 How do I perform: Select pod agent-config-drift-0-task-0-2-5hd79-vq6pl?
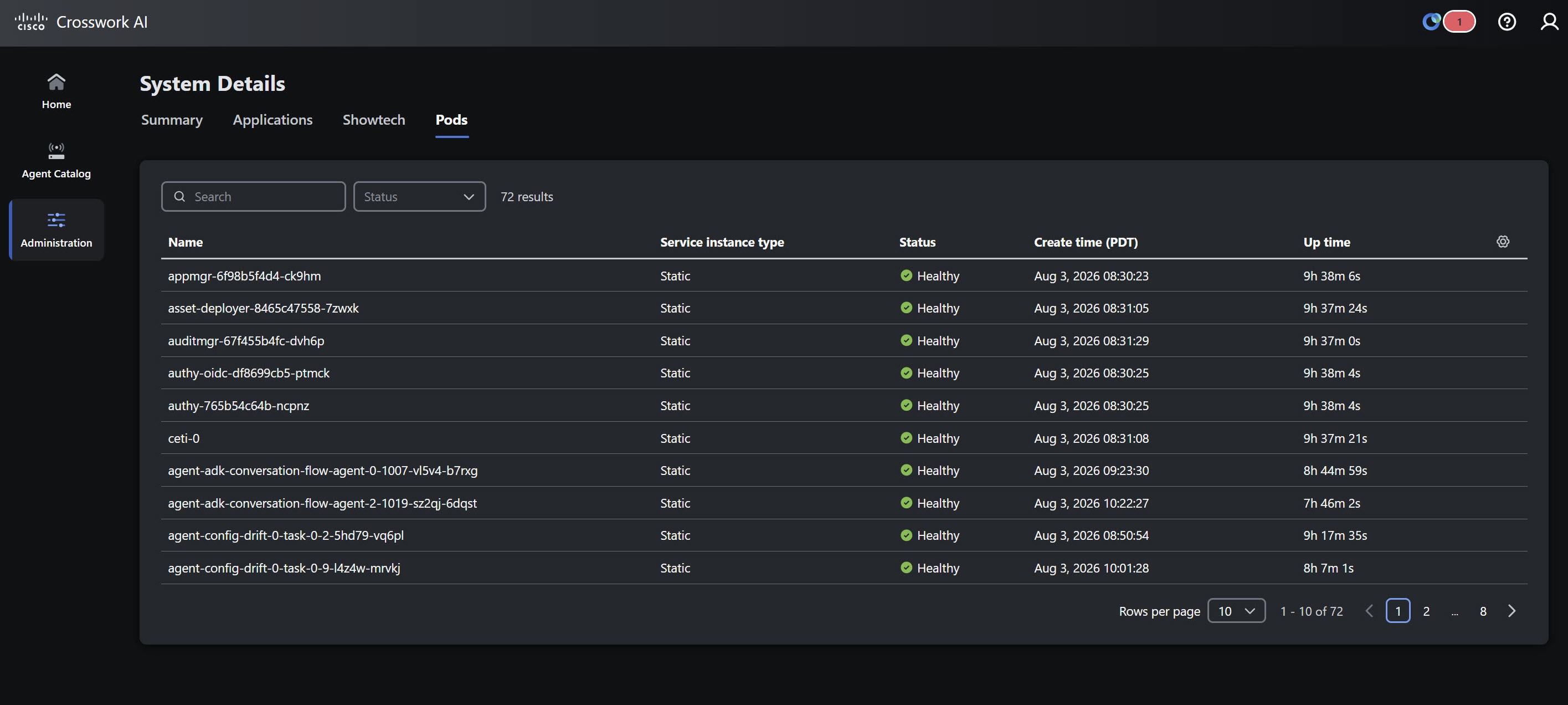[x=285, y=535]
